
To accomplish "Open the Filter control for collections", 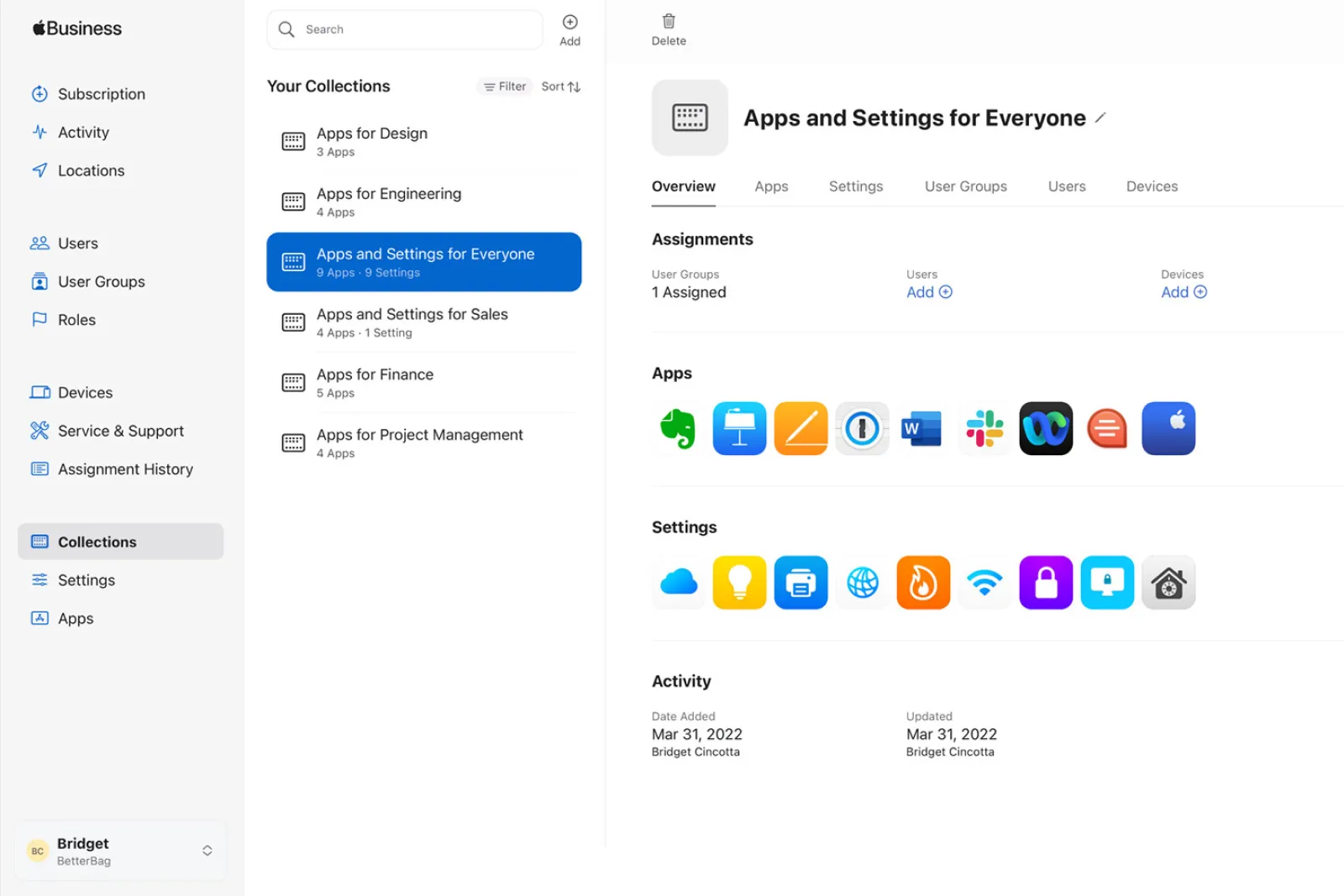I will (x=505, y=86).
